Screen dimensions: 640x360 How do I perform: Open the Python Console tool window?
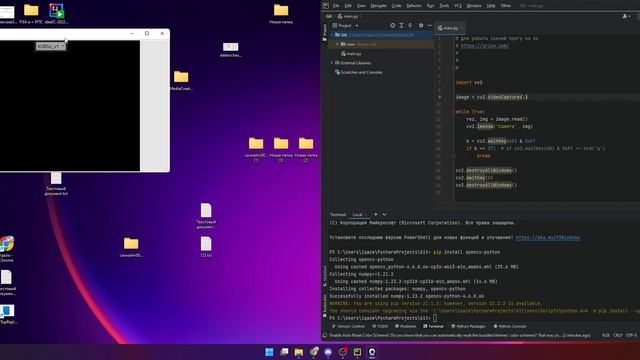pos(510,326)
